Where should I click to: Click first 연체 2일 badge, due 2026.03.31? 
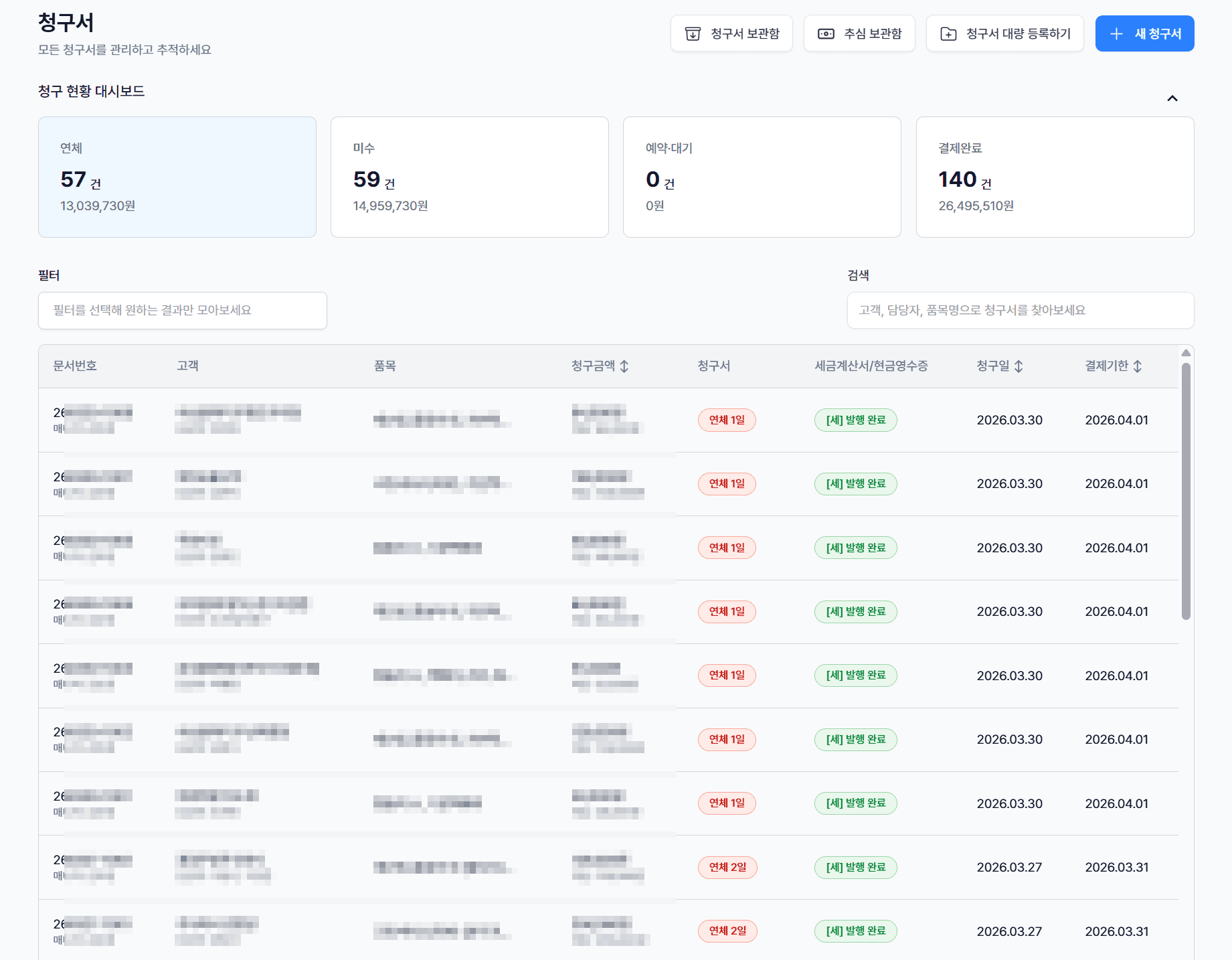click(727, 868)
